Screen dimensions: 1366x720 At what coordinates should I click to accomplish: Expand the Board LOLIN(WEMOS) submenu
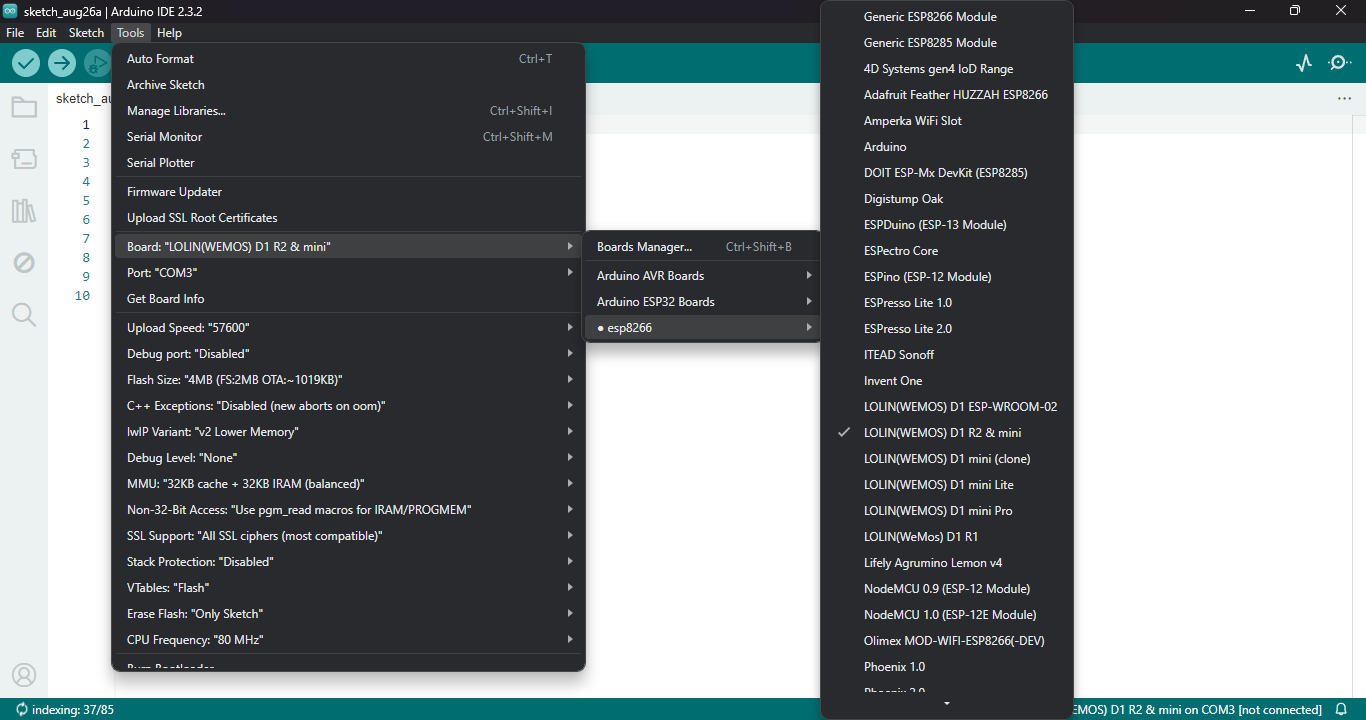coord(348,247)
